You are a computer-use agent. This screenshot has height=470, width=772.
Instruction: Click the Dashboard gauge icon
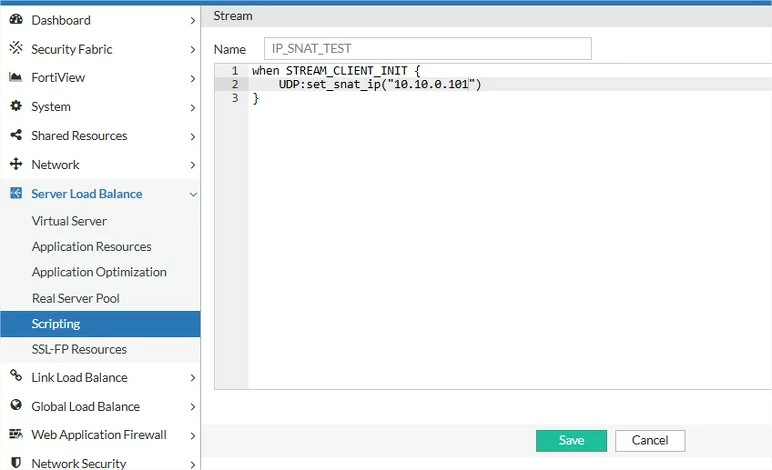[16, 19]
